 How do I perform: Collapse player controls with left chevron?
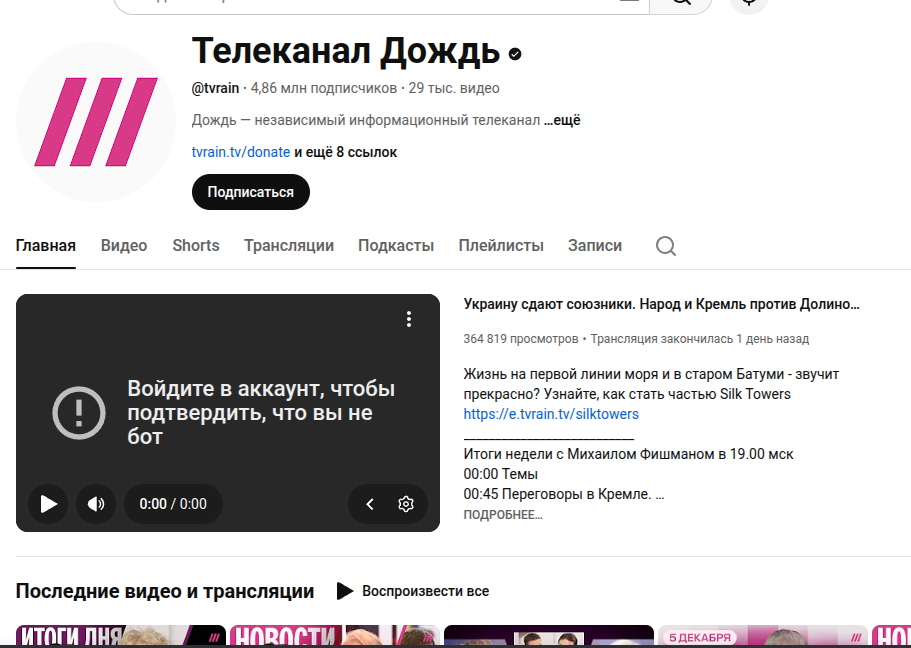370,504
